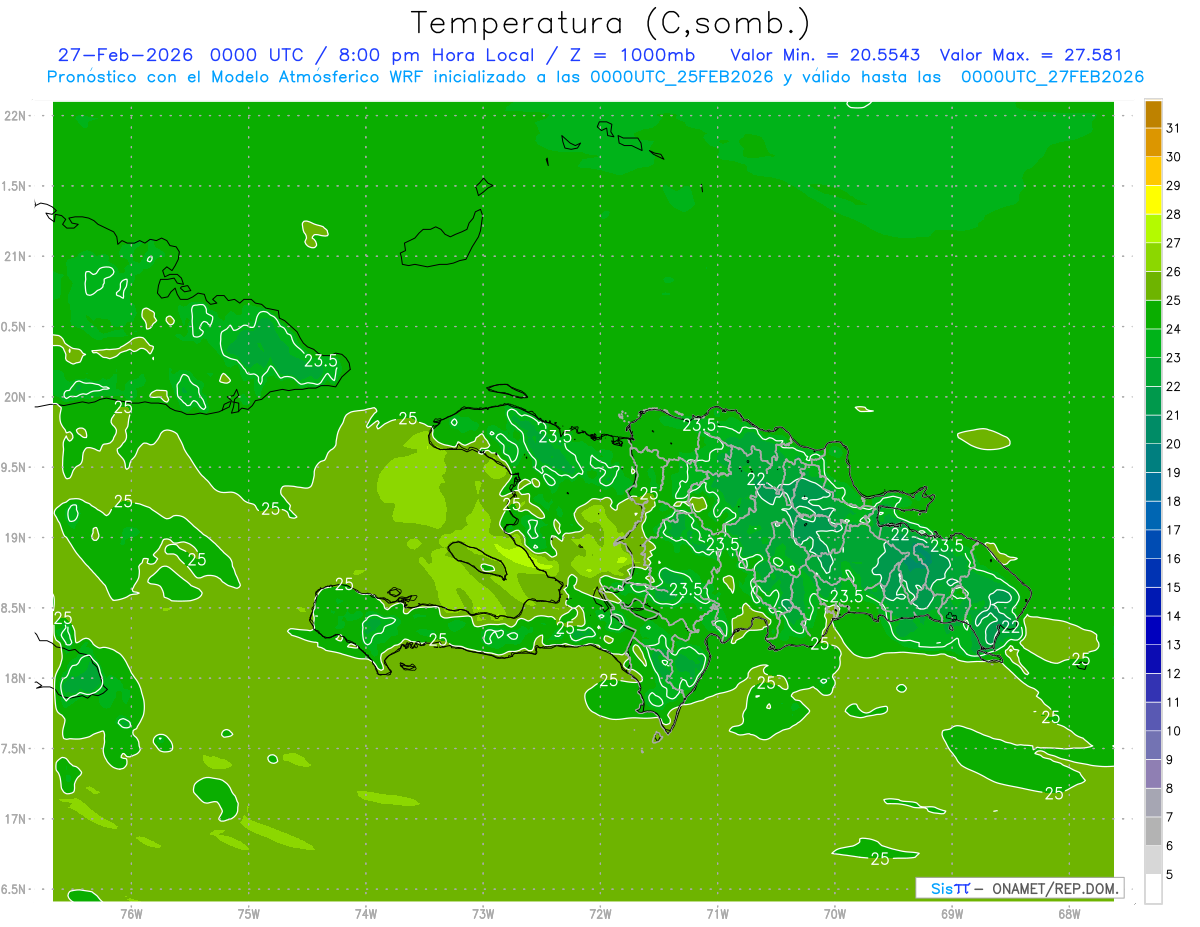
Task: Click the '72W' longitude axis label
Action: click(x=600, y=914)
